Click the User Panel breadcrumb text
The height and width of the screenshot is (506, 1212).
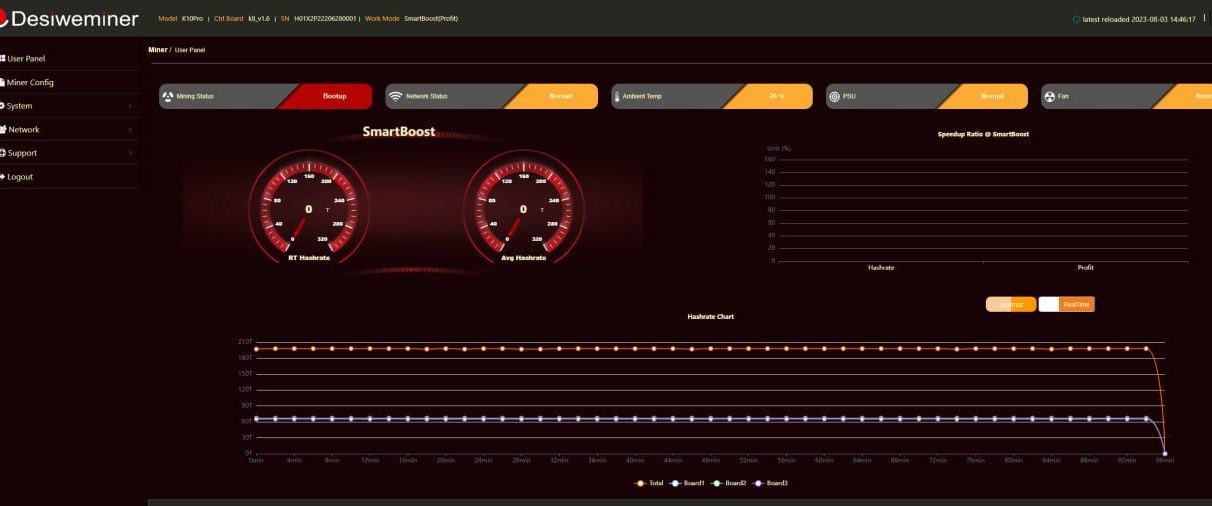190,50
